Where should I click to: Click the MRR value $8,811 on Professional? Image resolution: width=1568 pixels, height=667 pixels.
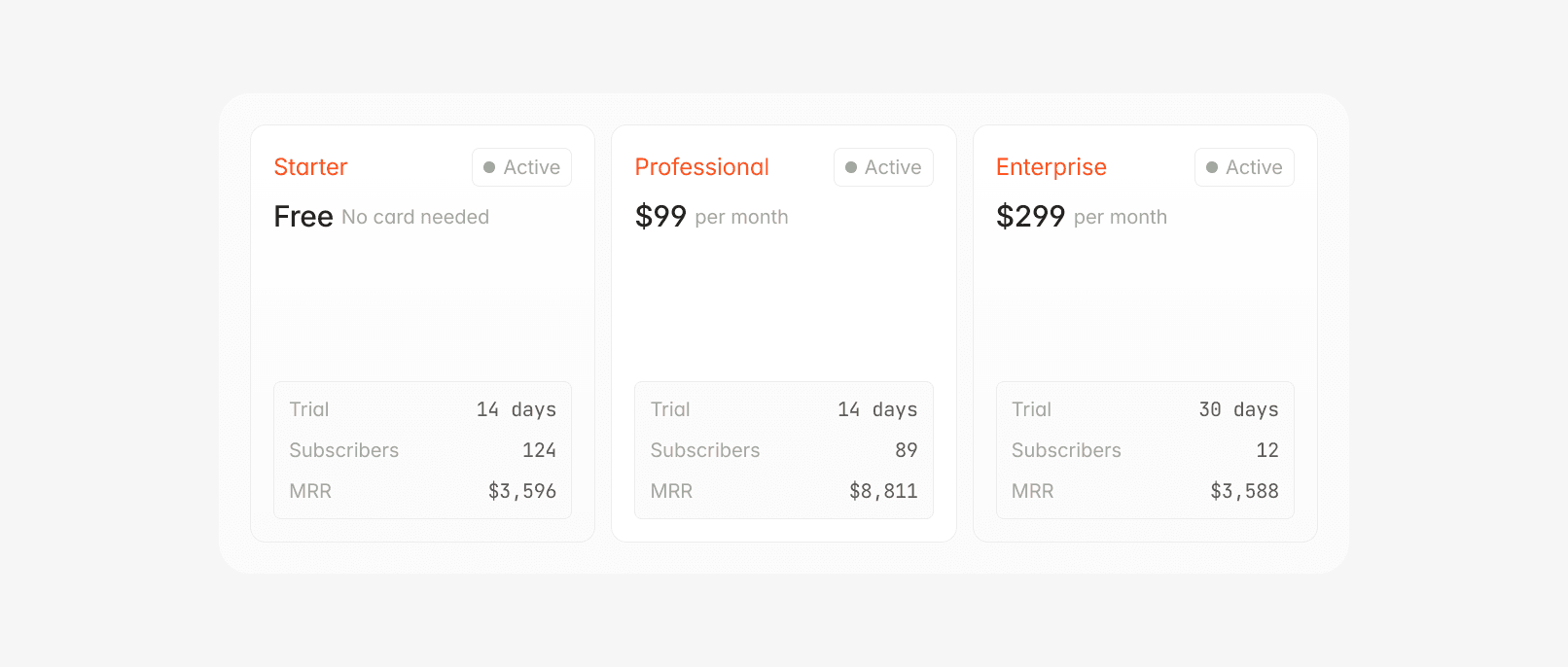click(883, 491)
